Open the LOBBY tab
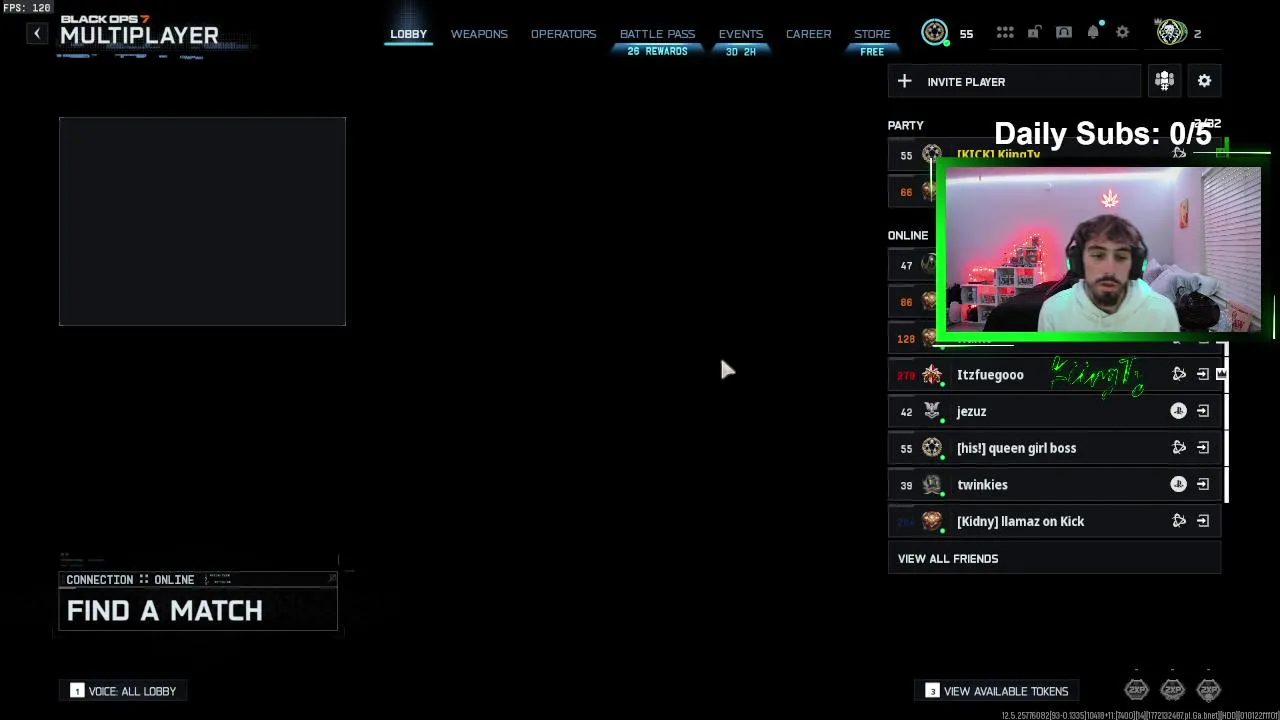1280x720 pixels. (408, 34)
